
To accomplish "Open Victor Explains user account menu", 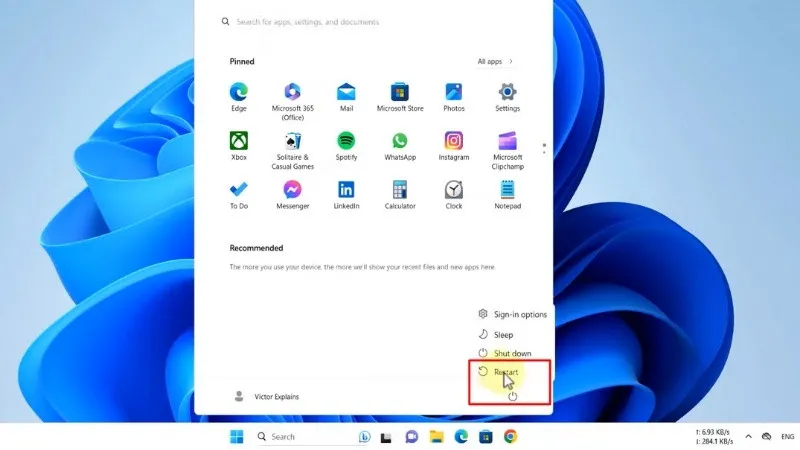I will [x=266, y=396].
